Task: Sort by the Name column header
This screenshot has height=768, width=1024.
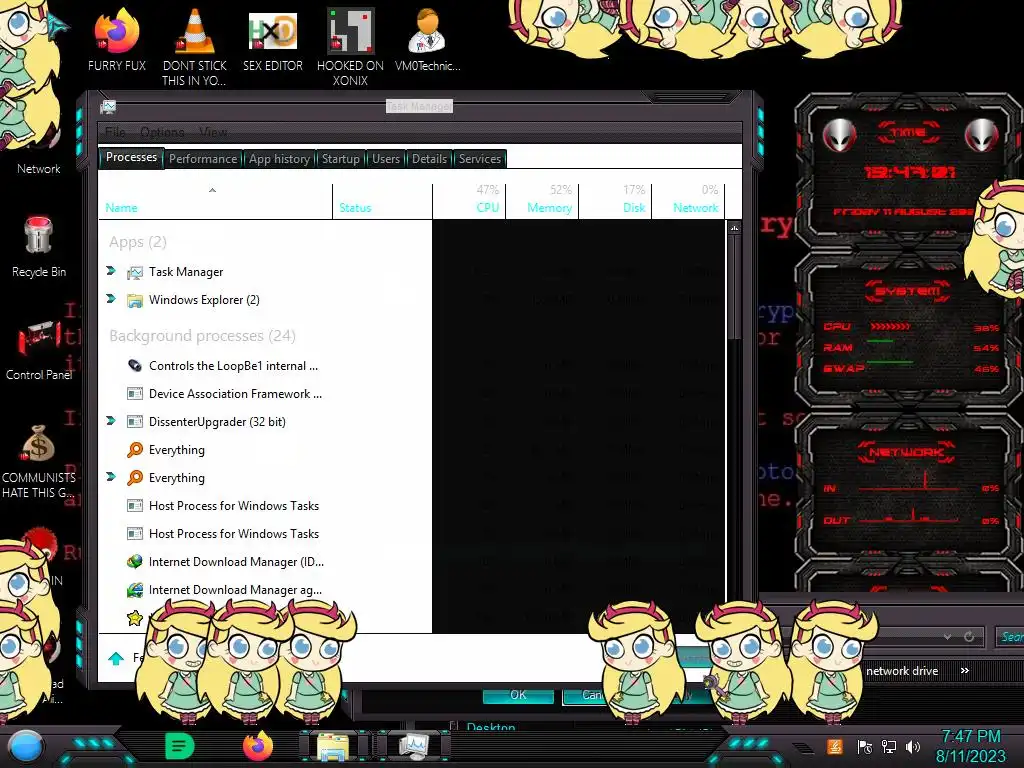Action: click(216, 202)
